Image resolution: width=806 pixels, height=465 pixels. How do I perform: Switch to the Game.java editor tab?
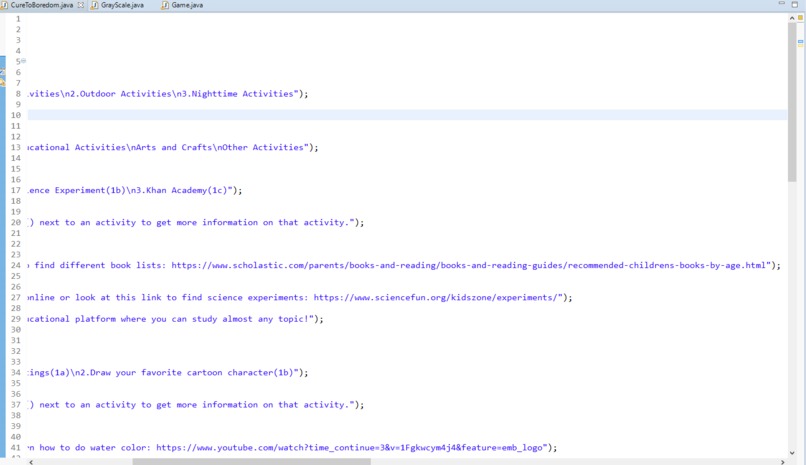(x=182, y=5)
